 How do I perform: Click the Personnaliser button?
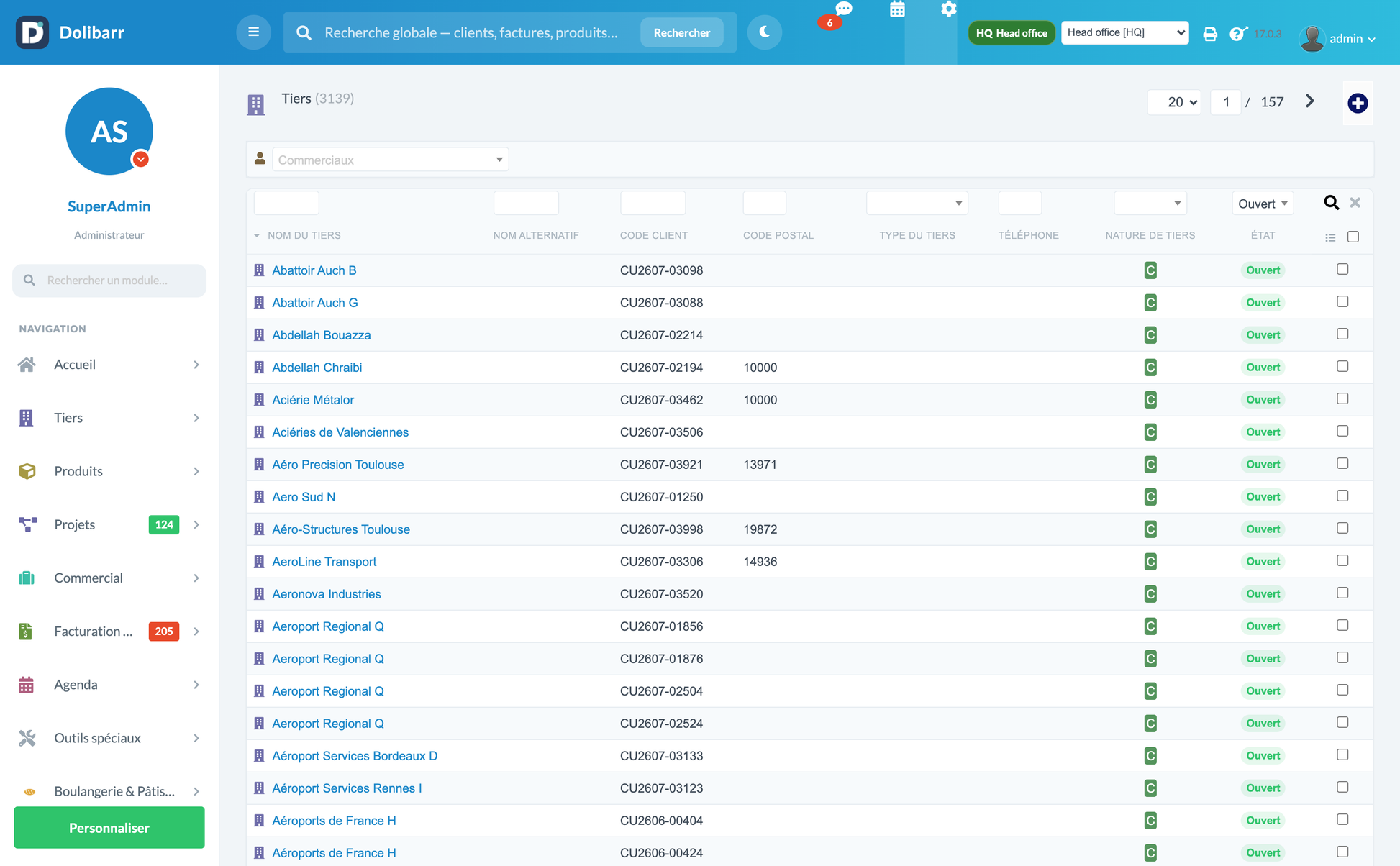coord(109,828)
